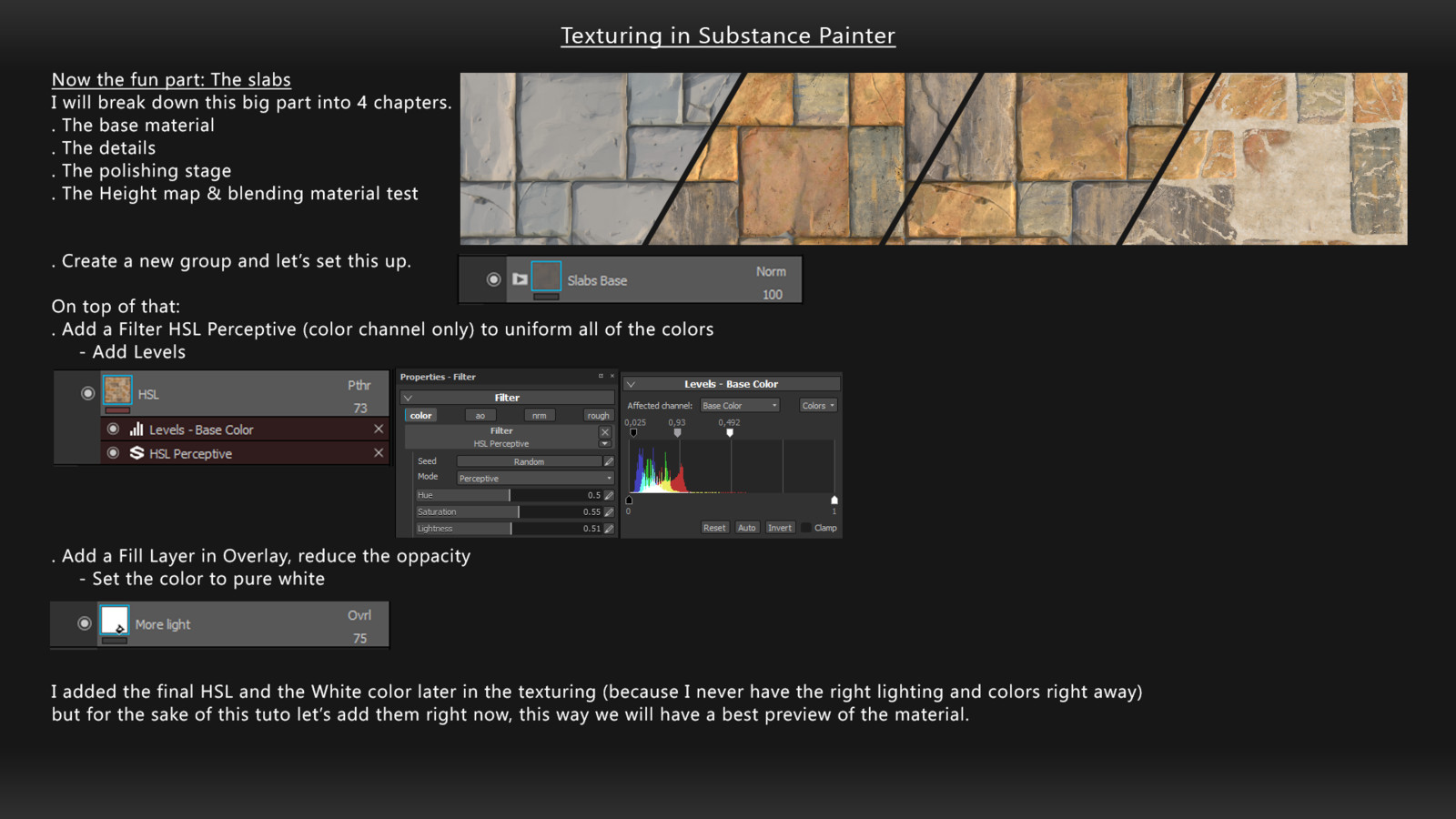1456x819 pixels.
Task: Collapse the Levels - Base Color section
Action: 631,384
